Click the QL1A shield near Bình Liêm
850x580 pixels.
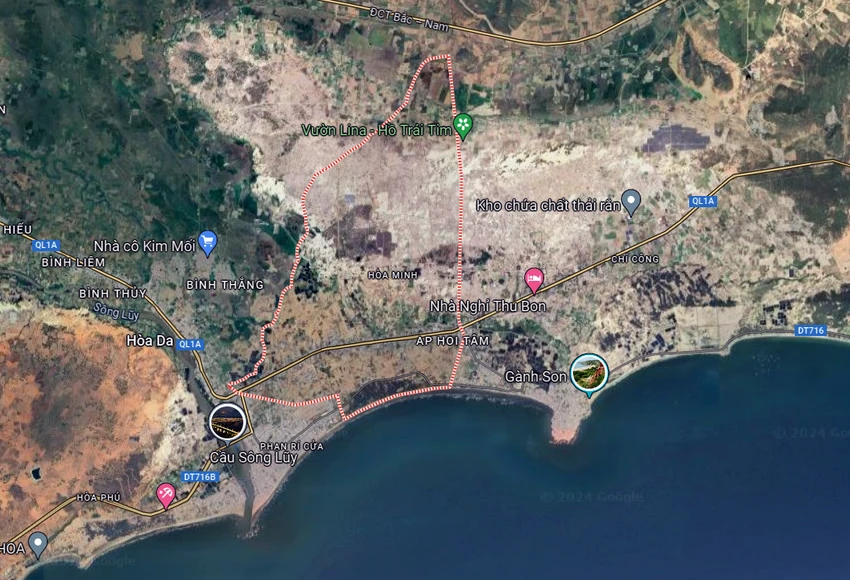point(46,245)
